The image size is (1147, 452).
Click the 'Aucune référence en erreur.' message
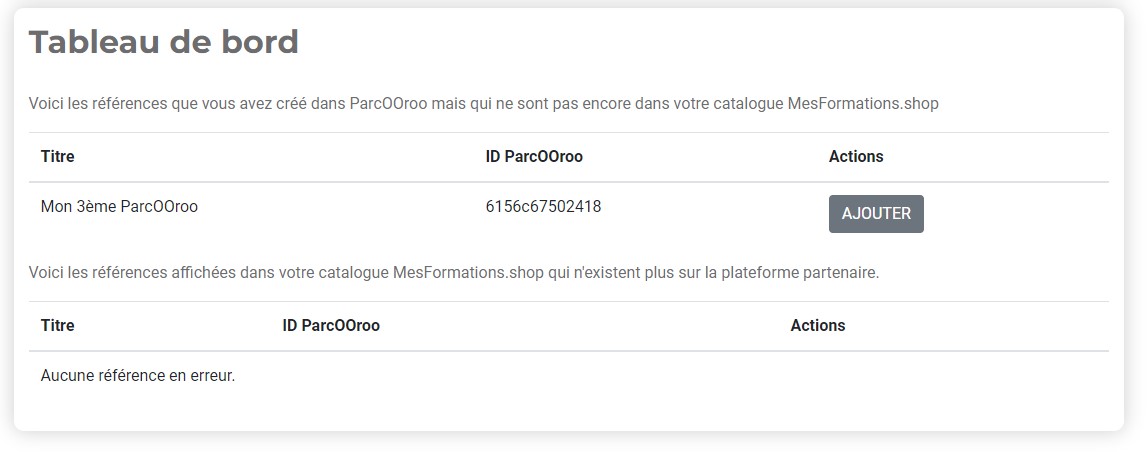click(x=138, y=376)
